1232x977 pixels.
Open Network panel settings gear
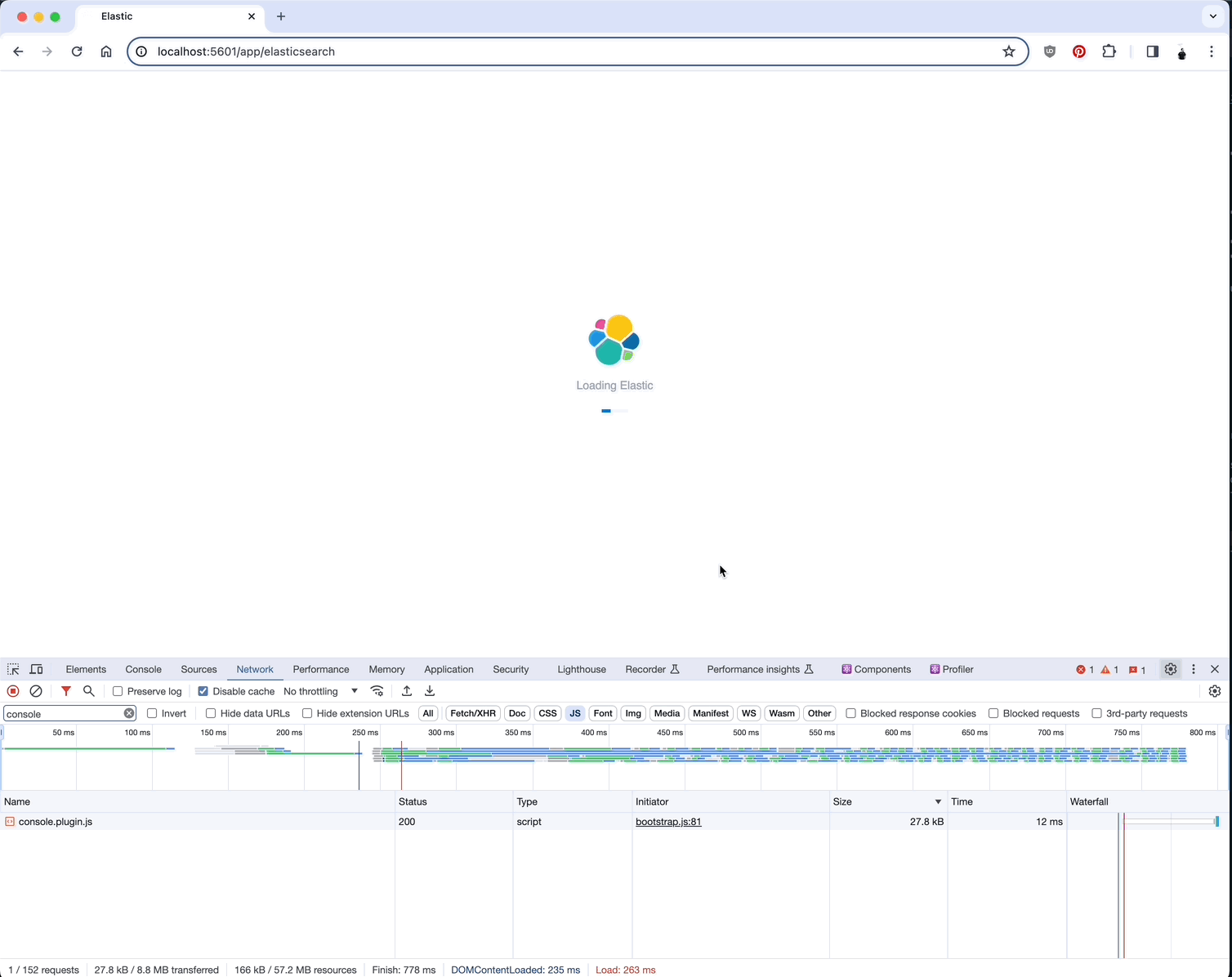tap(1215, 691)
